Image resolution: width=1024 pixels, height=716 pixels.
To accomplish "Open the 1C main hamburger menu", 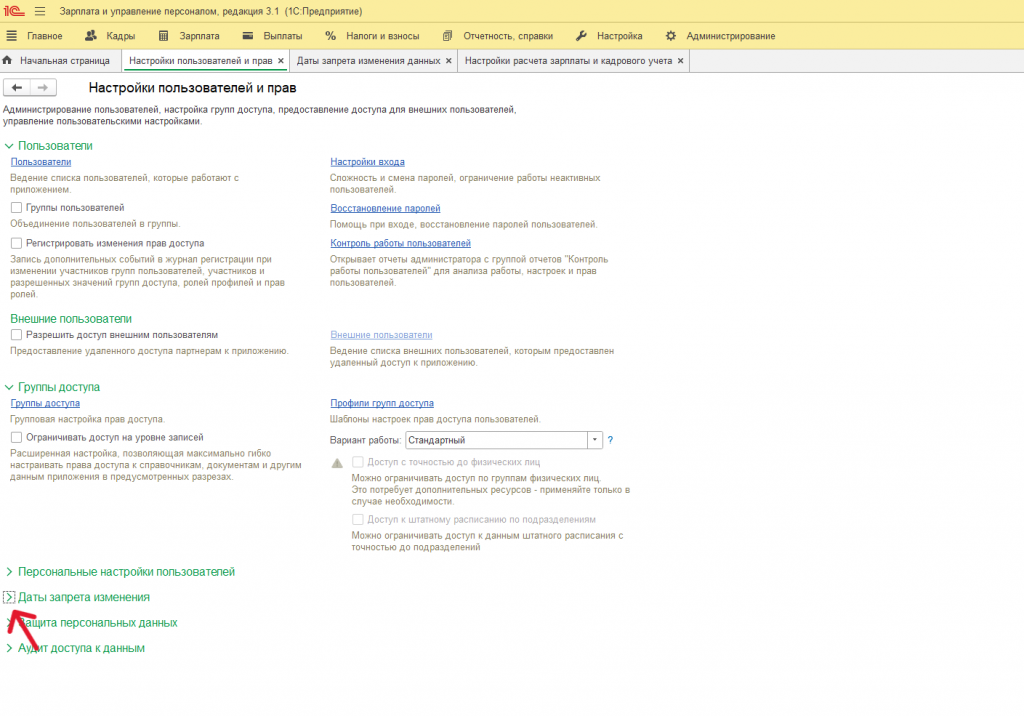I will pos(40,11).
